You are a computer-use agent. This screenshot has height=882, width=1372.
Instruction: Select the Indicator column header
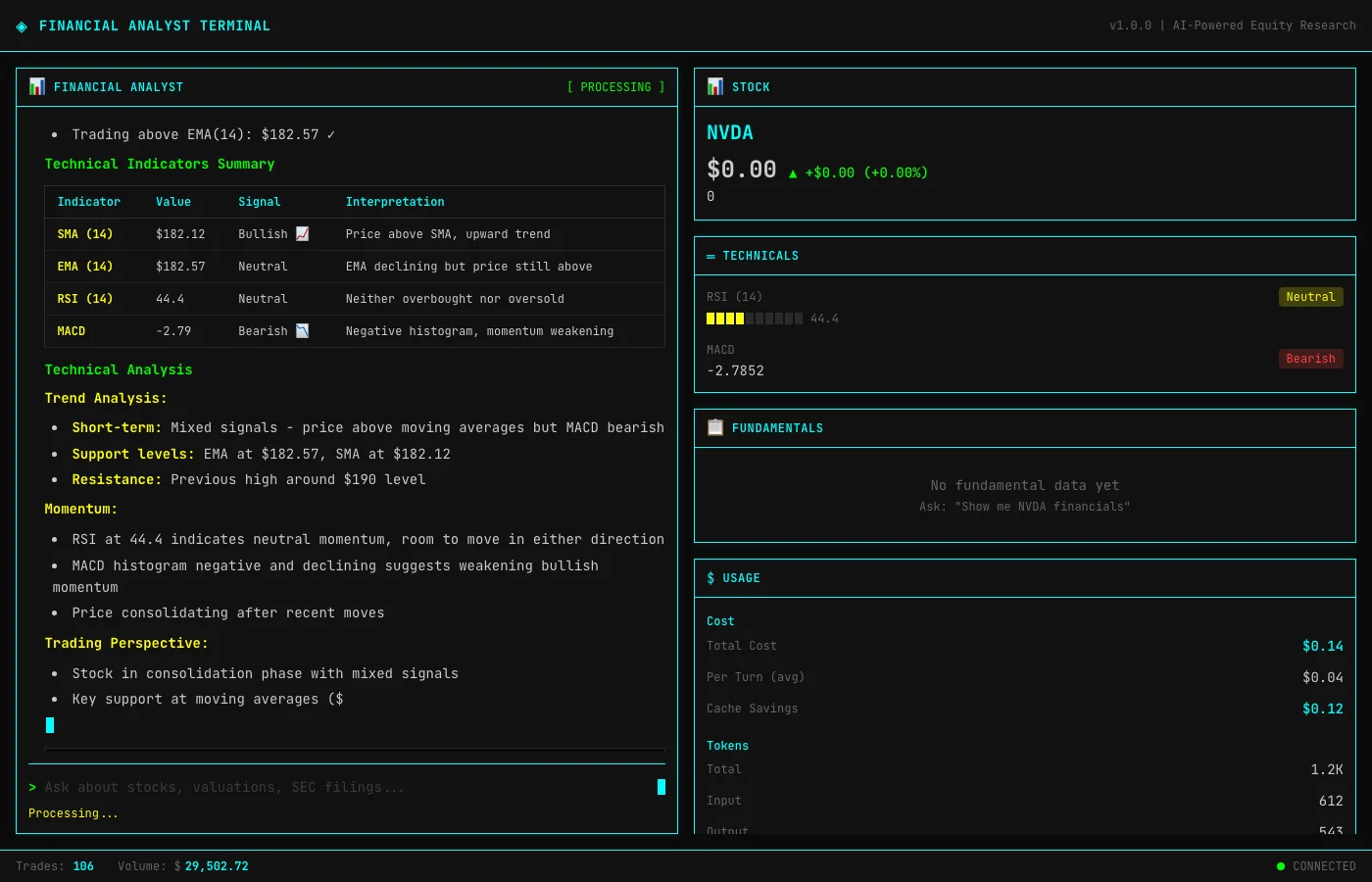point(88,202)
